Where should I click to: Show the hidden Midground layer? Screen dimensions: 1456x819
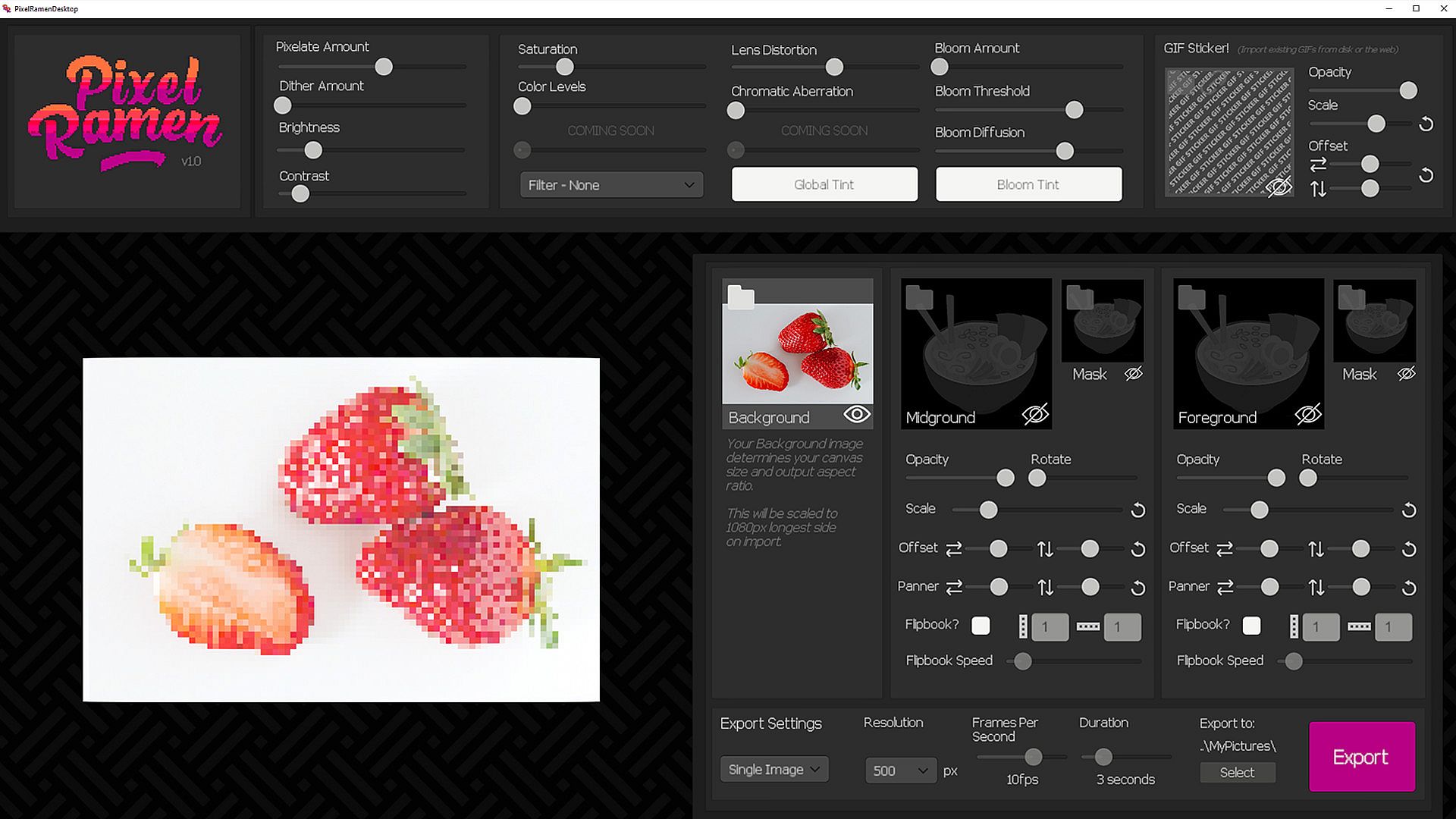coord(1034,414)
